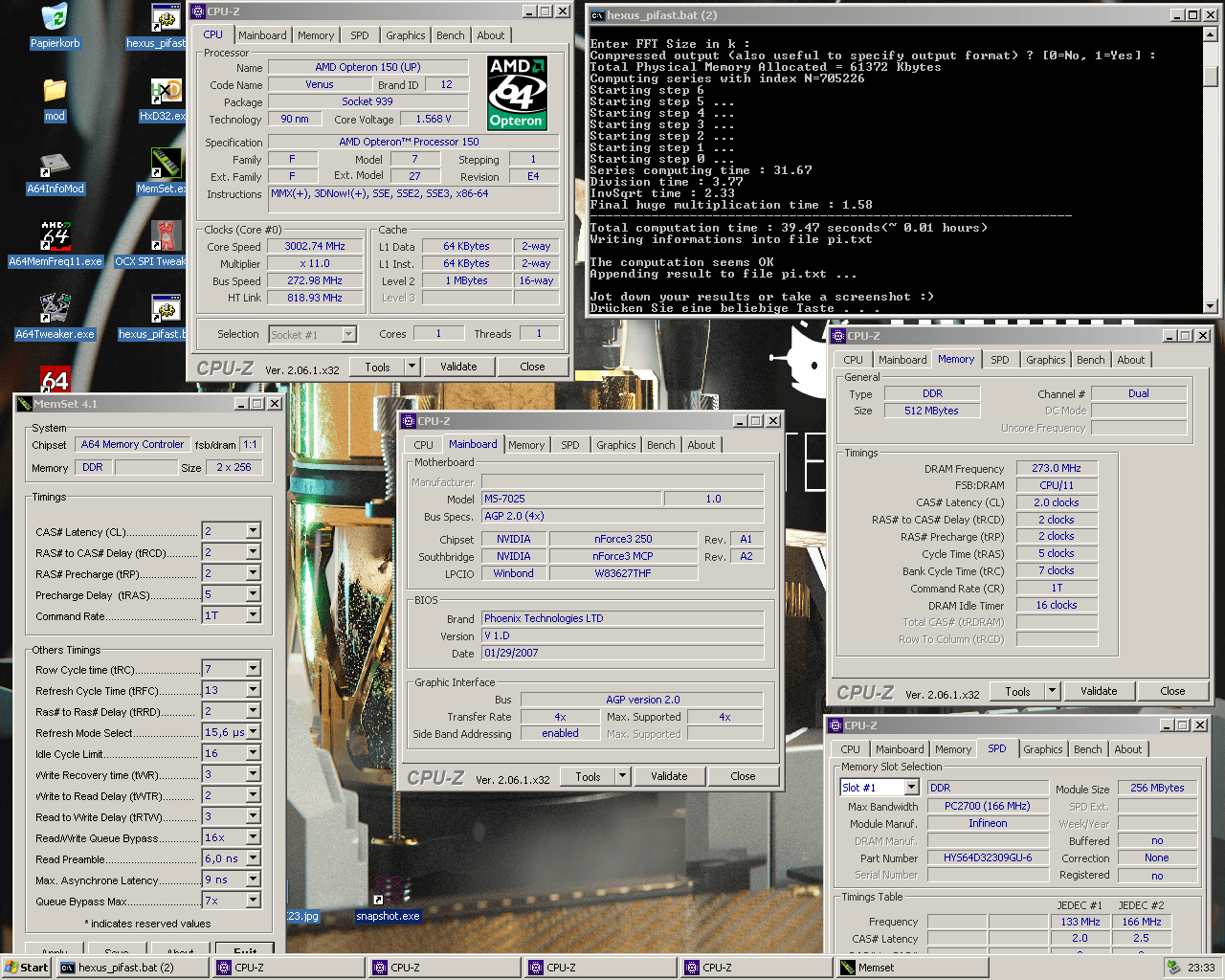Screen dimensions: 1225x980
Task: Open Tools dropdown arrow in CPU-Z CPU window
Action: point(412,367)
